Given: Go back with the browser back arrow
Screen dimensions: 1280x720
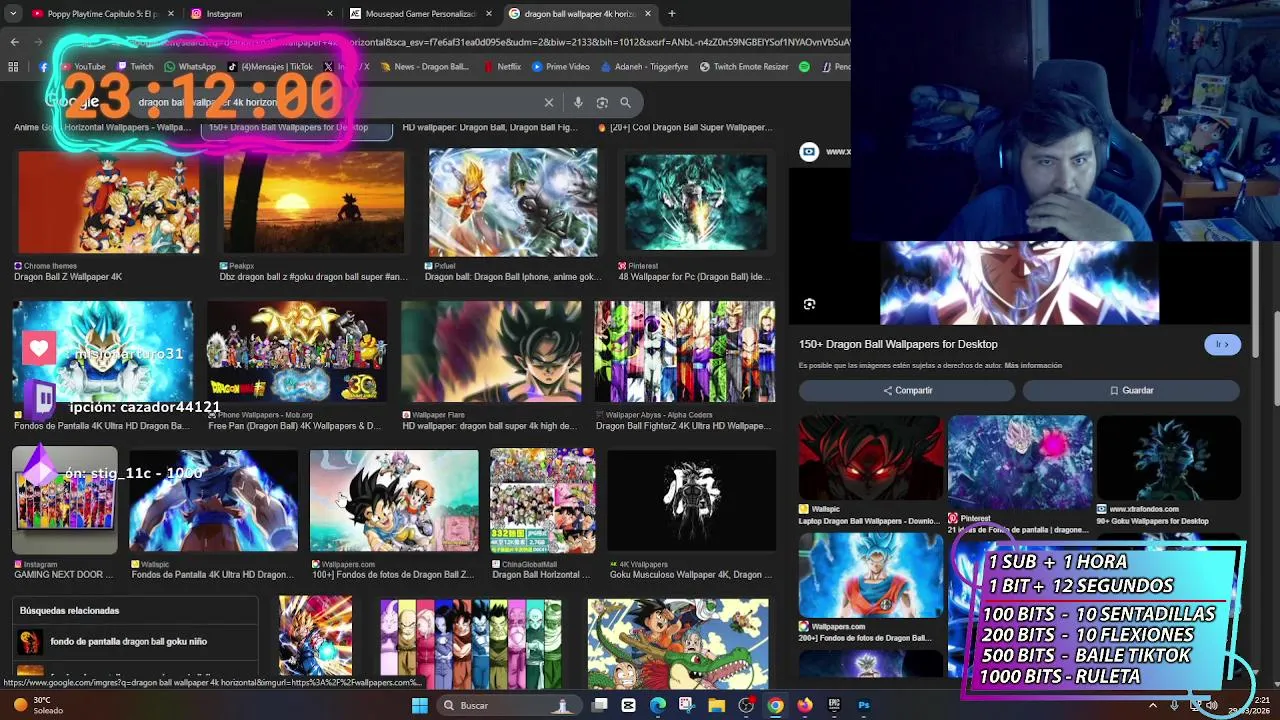Looking at the screenshot, I should pos(14,42).
